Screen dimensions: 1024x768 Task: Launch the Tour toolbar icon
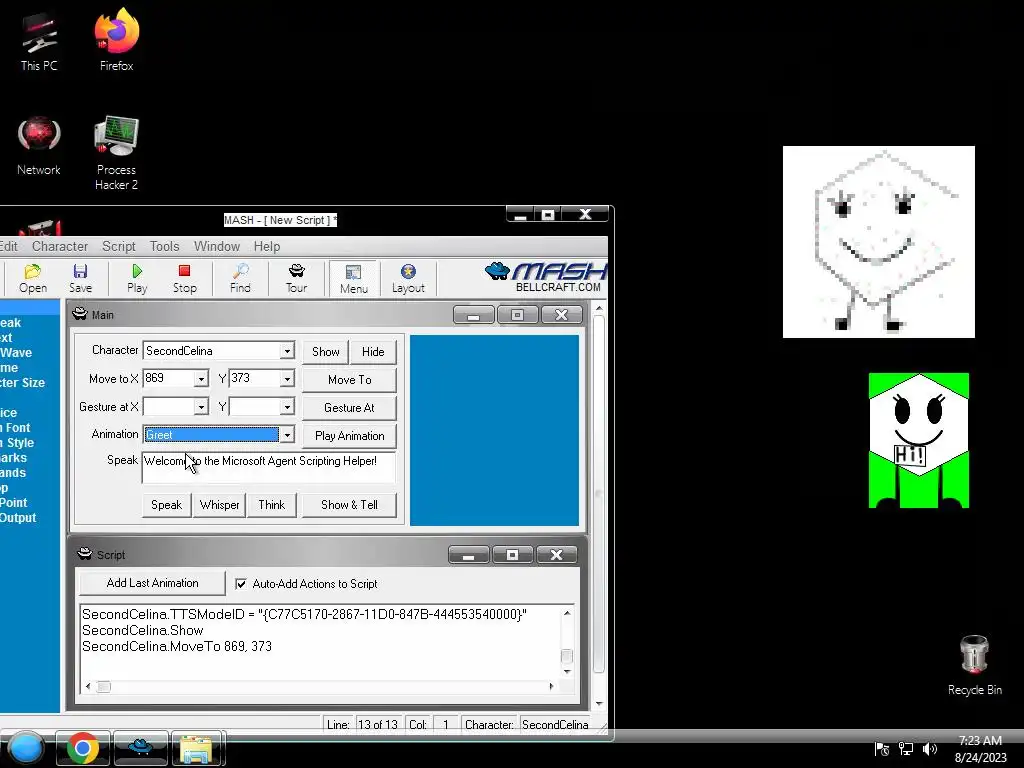pyautogui.click(x=296, y=278)
